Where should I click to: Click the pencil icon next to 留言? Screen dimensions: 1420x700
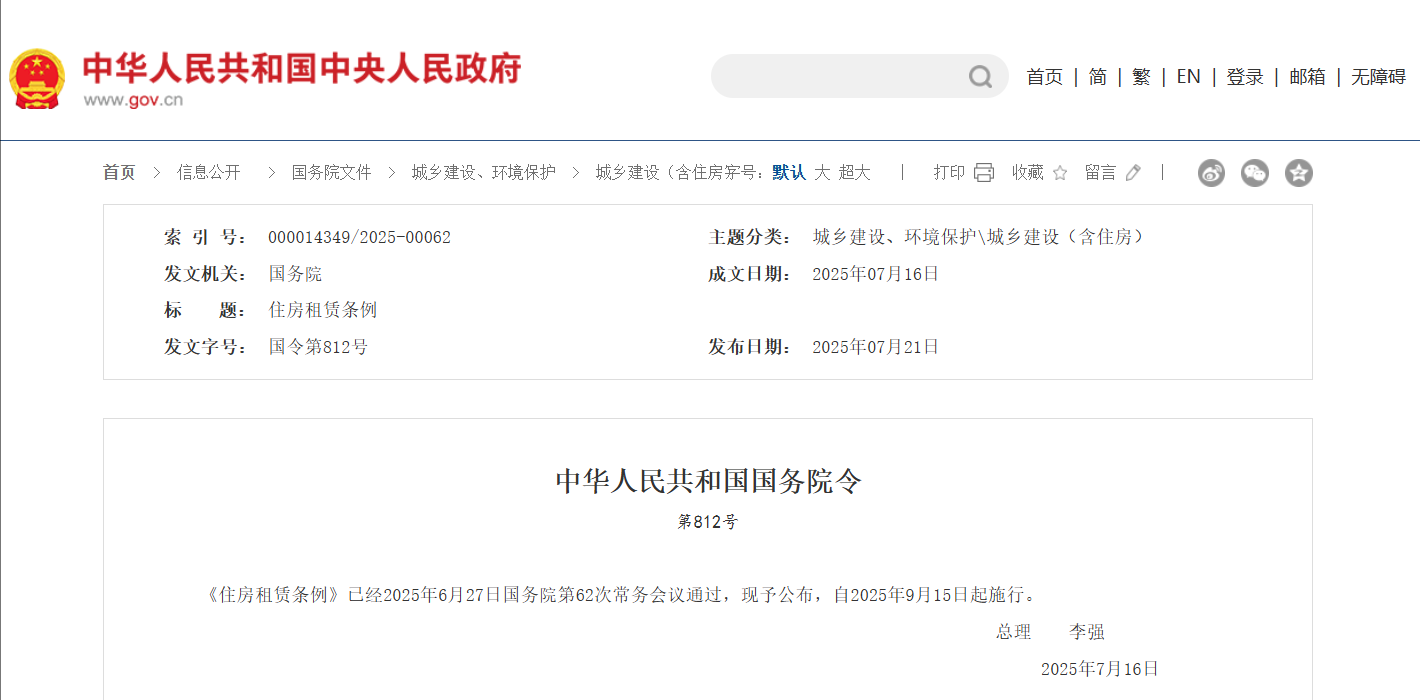pyautogui.click(x=1132, y=171)
